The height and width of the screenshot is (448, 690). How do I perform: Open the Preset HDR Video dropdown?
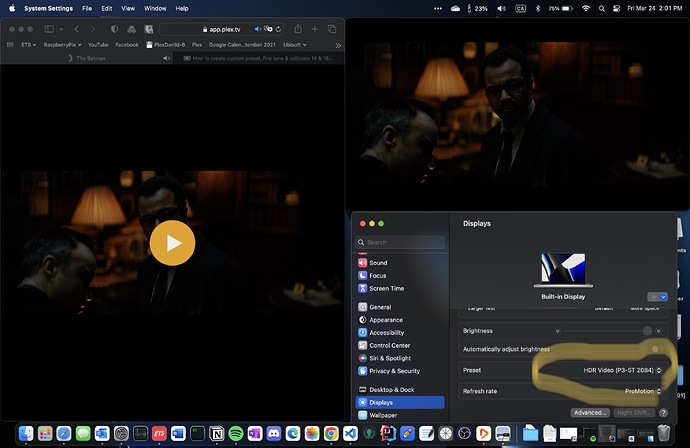click(622, 370)
